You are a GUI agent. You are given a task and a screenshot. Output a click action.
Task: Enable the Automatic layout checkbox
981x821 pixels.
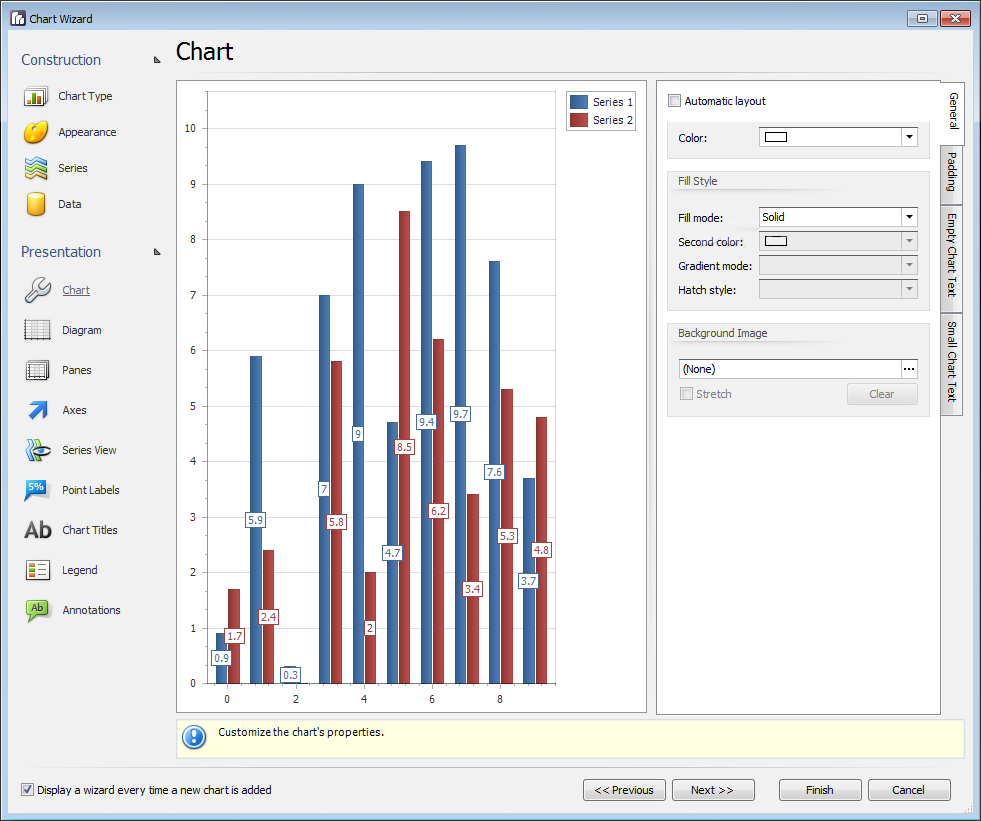[x=674, y=101]
